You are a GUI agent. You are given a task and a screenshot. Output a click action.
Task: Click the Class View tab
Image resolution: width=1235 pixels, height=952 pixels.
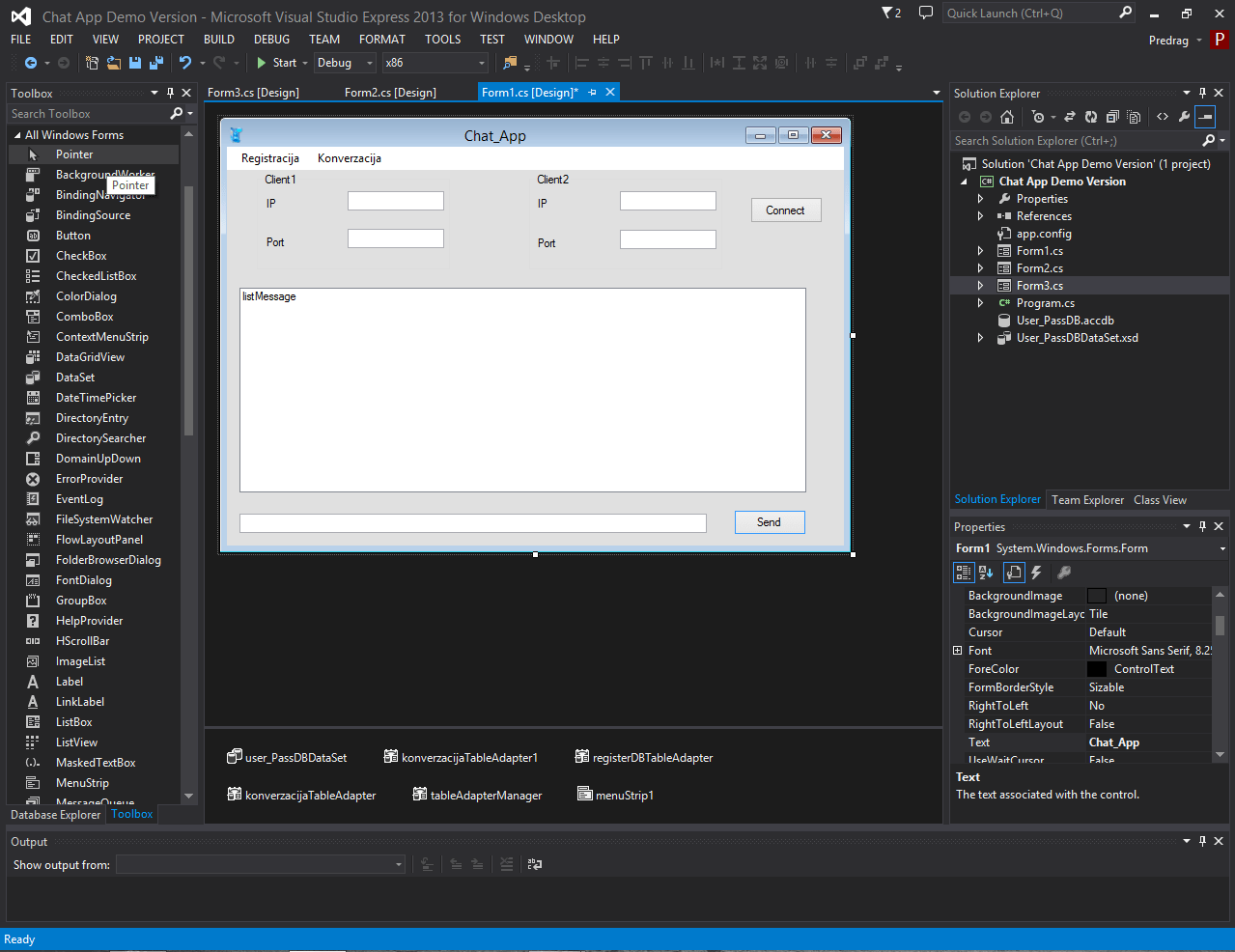[x=1160, y=500]
